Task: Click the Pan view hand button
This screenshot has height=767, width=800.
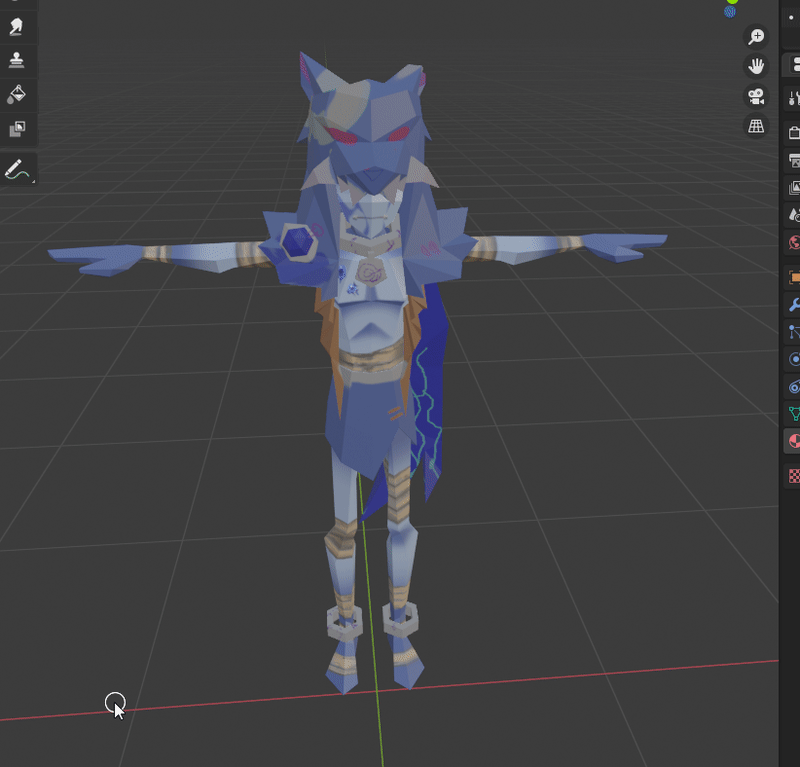Action: pyautogui.click(x=756, y=66)
